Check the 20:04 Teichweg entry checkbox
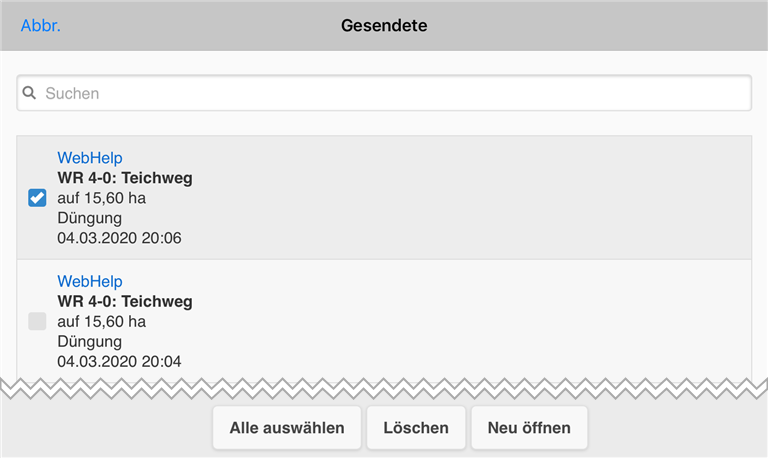The image size is (768, 458). tap(37, 321)
